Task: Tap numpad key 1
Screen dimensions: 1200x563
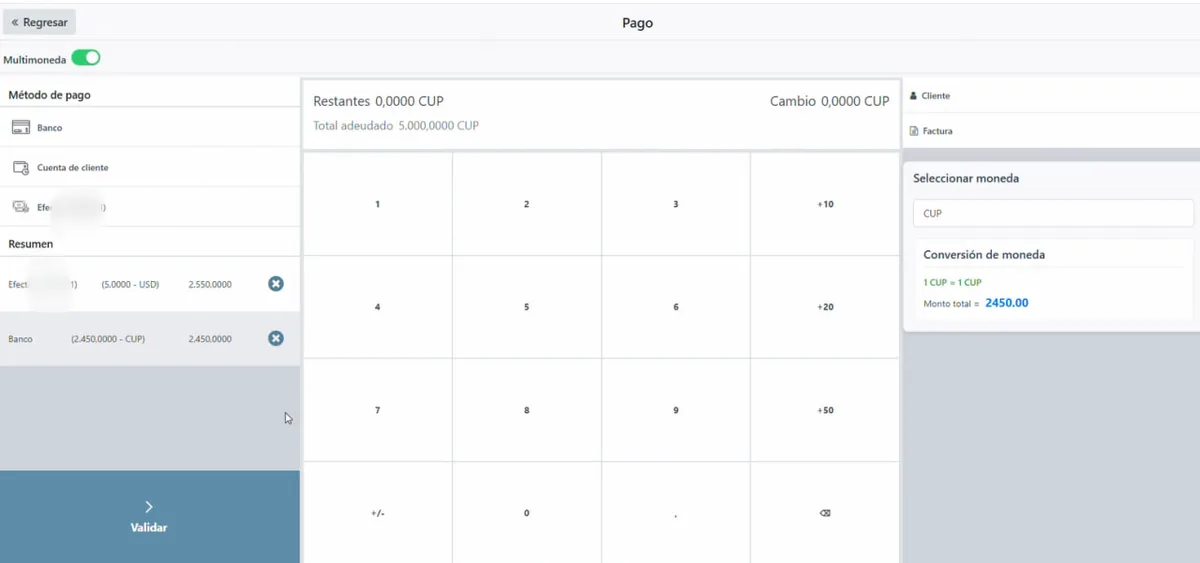Action: [x=377, y=204]
